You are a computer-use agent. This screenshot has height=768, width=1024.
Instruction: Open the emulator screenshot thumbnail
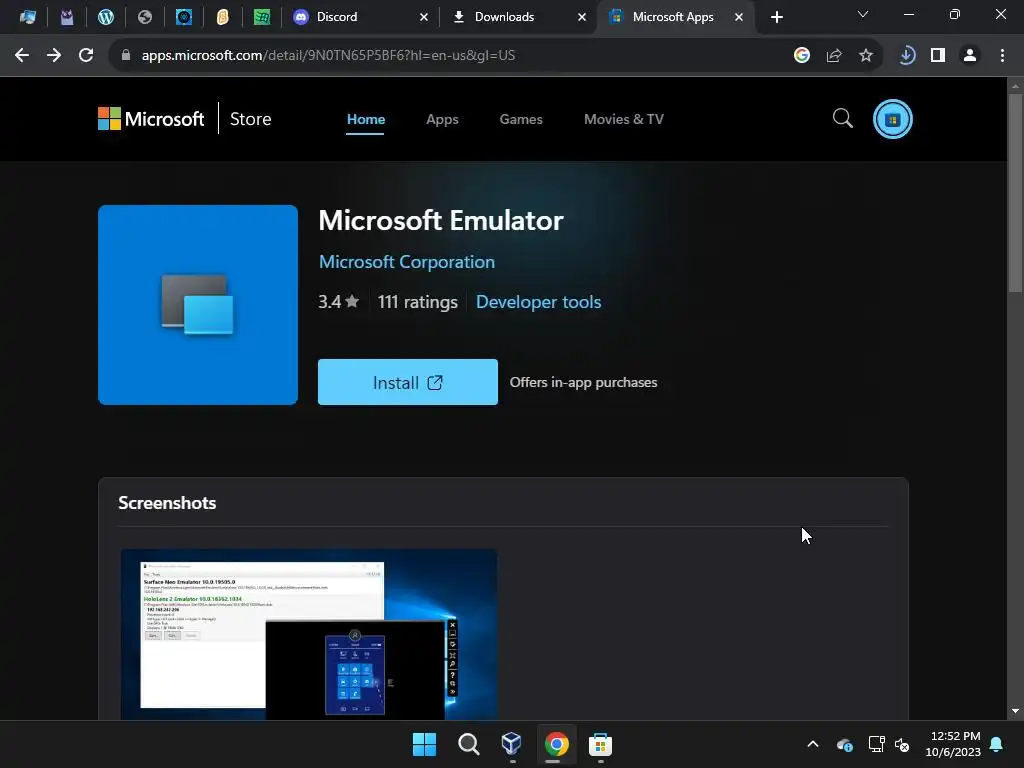tap(309, 634)
